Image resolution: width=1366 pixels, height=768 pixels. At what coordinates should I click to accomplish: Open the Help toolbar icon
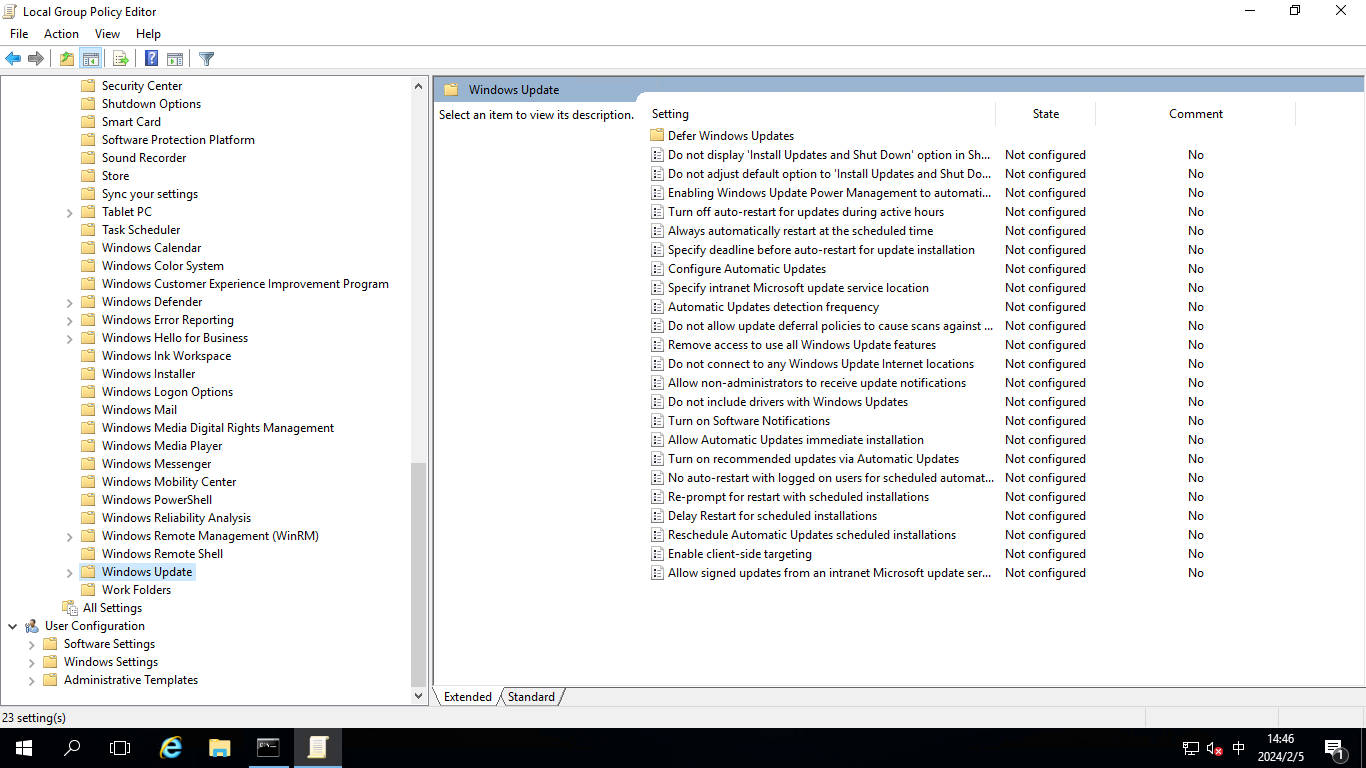pyautogui.click(x=151, y=59)
